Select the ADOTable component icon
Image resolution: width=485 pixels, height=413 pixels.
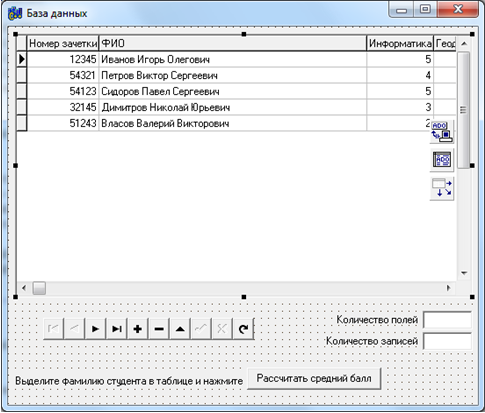pos(442,160)
